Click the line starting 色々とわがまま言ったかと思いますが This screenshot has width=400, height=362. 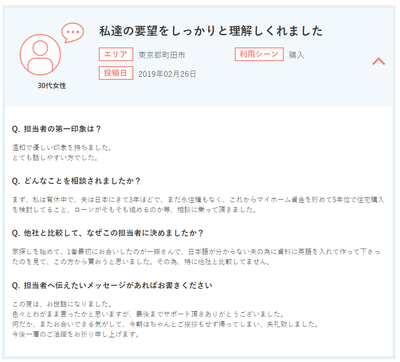point(148,314)
